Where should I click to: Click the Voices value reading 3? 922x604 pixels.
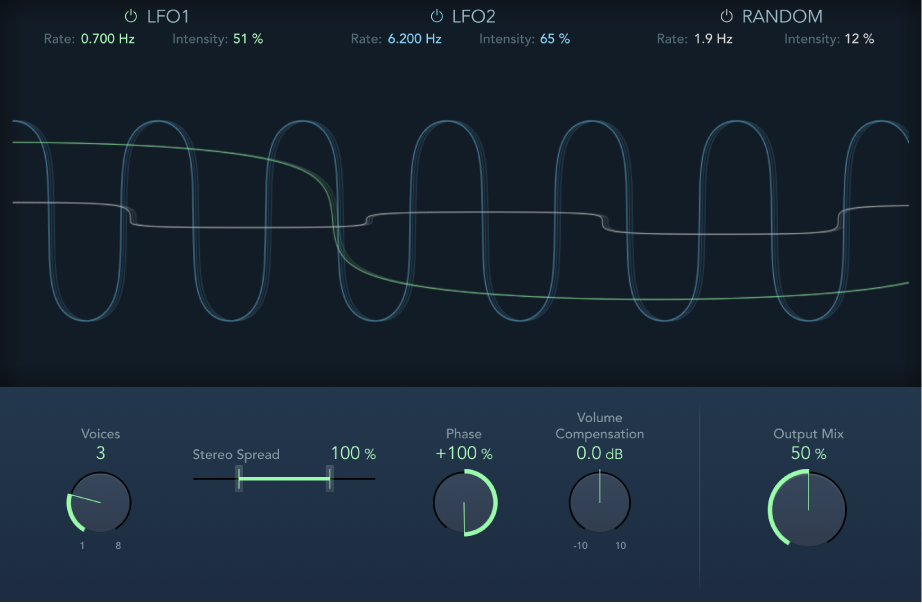(100, 453)
